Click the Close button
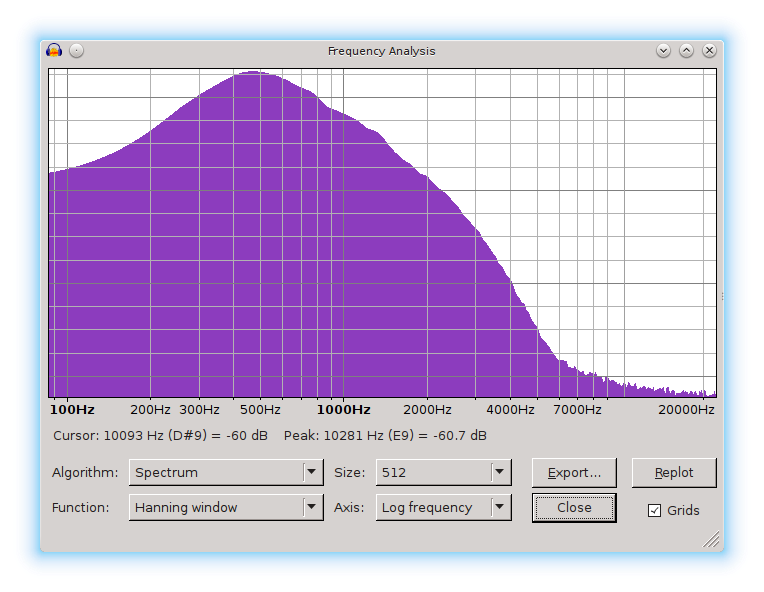 coord(574,508)
